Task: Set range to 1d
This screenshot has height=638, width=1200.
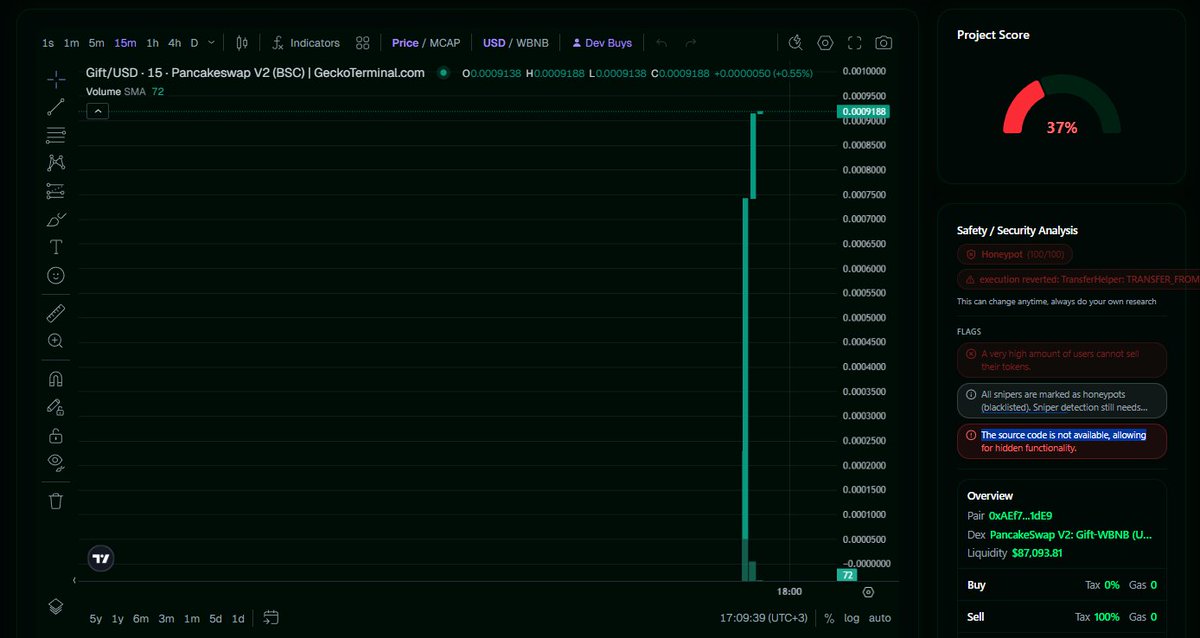Action: pyautogui.click(x=238, y=618)
